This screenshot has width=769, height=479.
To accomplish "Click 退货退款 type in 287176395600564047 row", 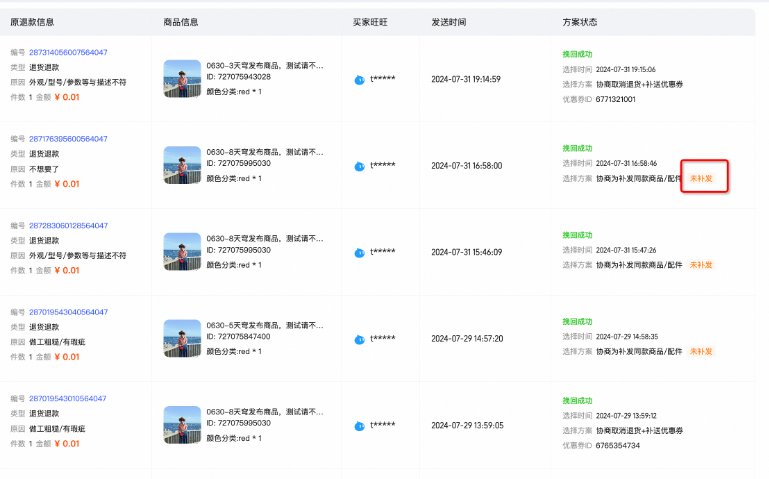I will pos(44,154).
